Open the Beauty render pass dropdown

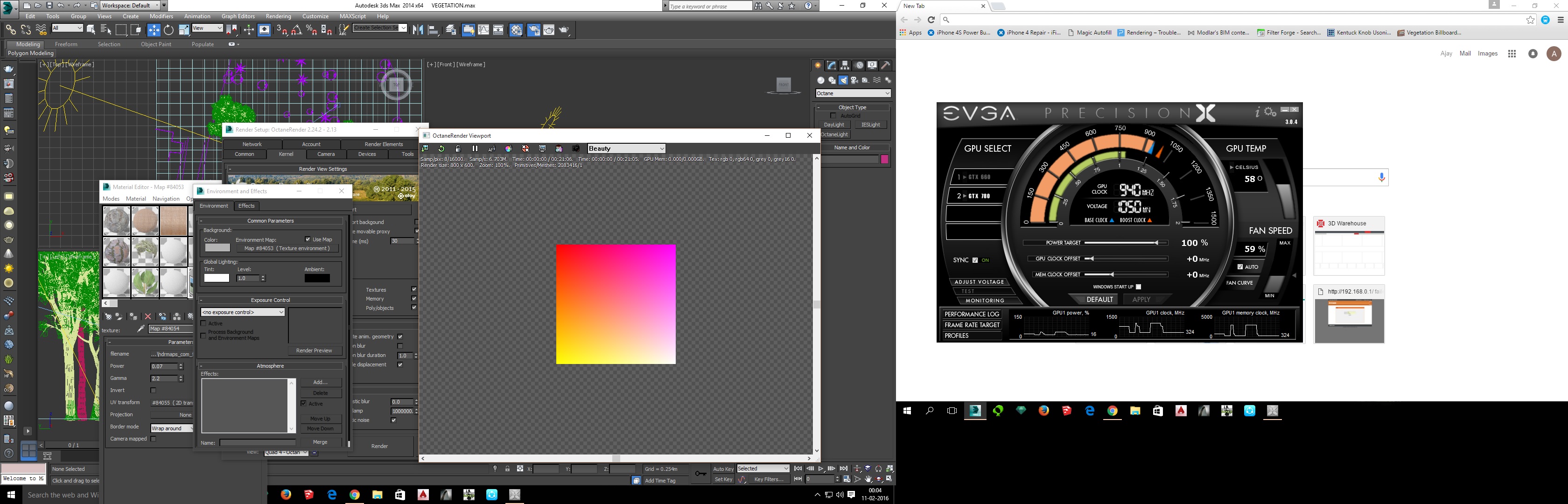626,148
